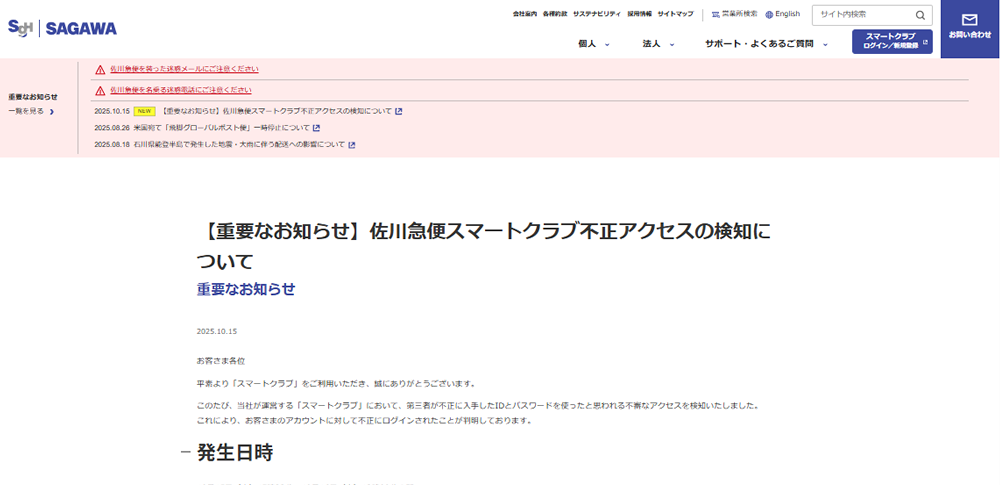Click the search magnifier icon

click(920, 15)
